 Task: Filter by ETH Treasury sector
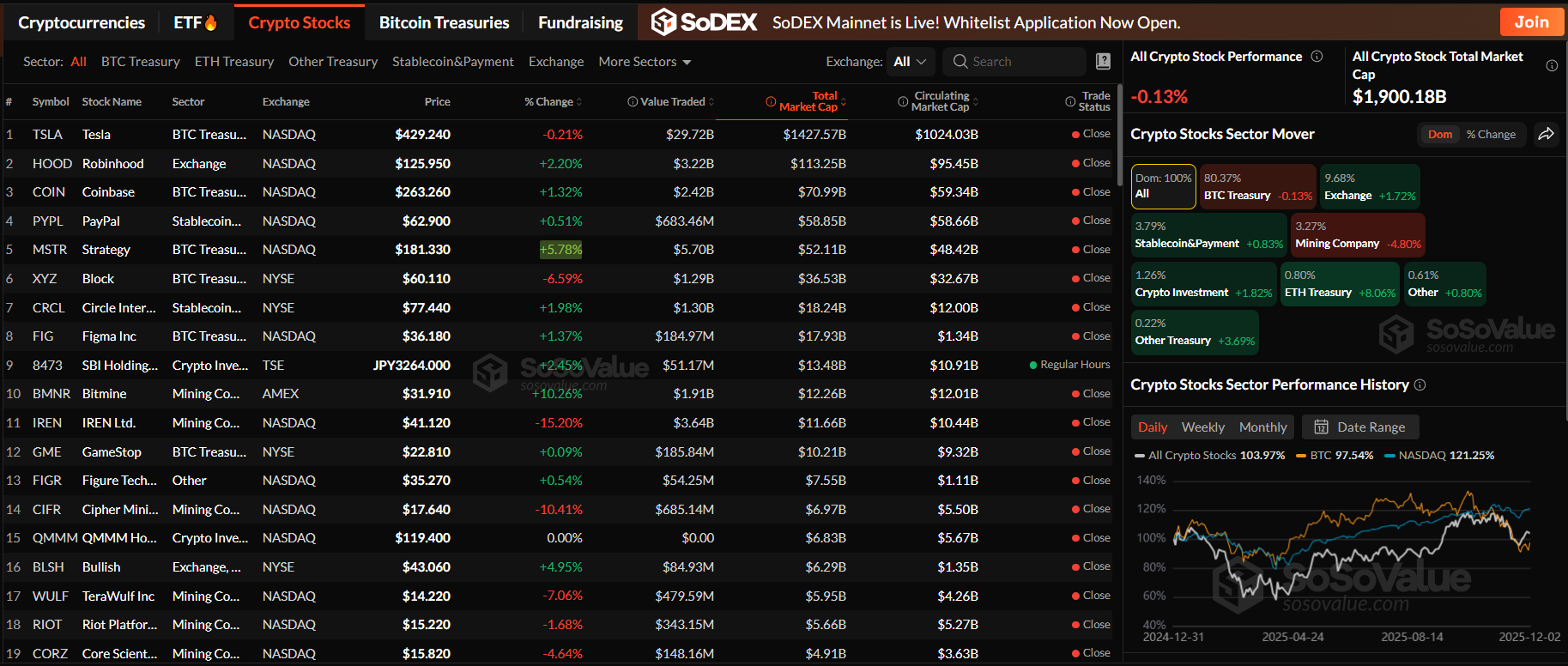[233, 62]
